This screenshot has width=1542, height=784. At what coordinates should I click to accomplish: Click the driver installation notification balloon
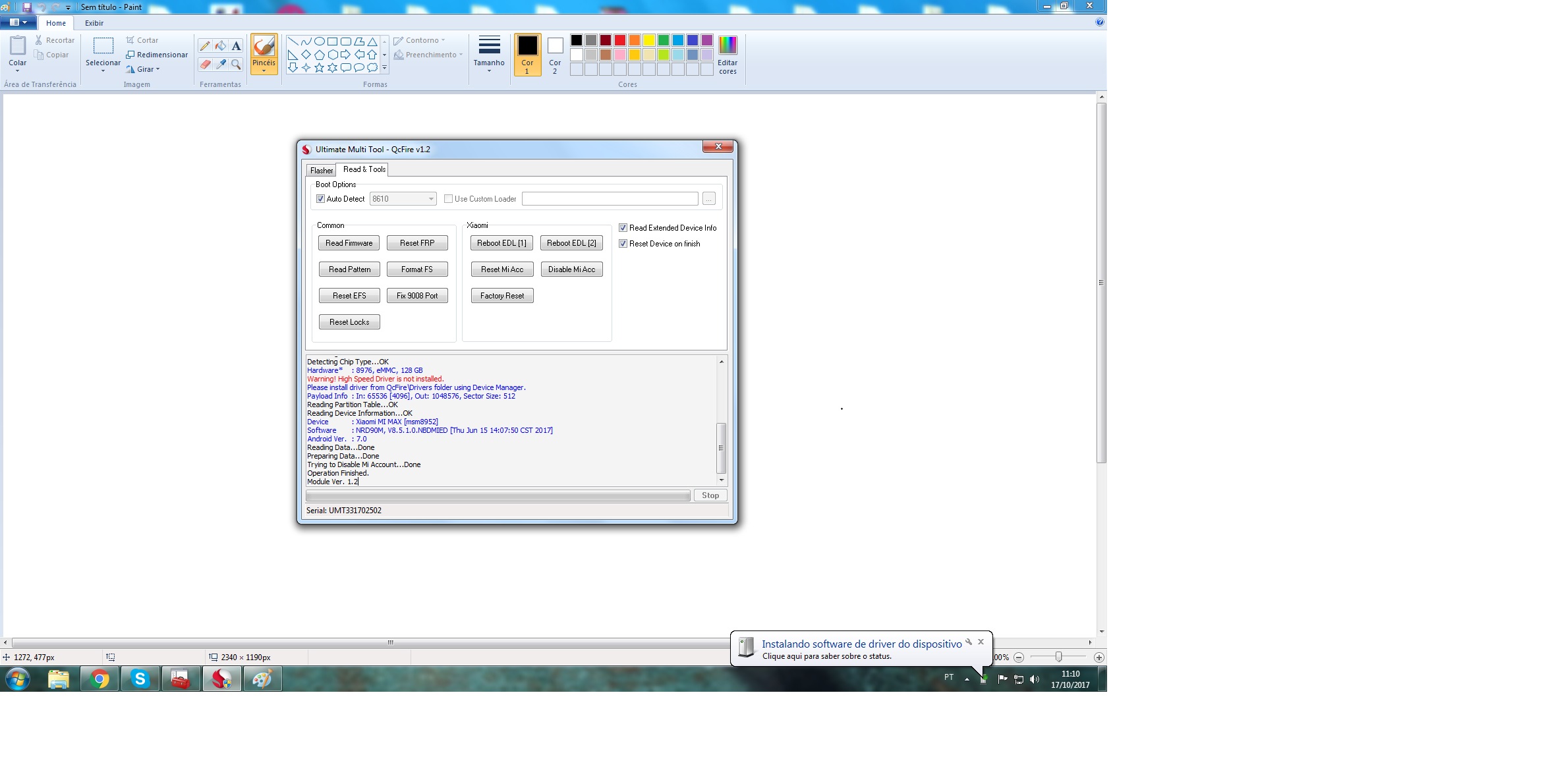861,649
